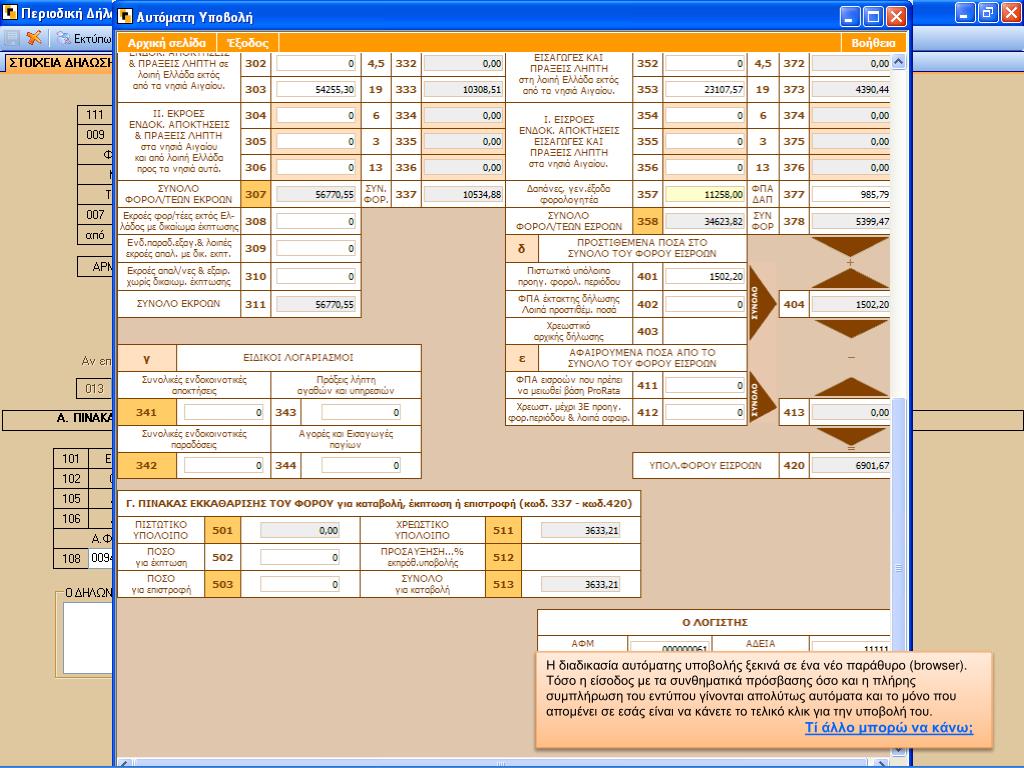Click the grayed-out save diskette icon
Viewport: 1024px width, 768px height.
[x=12, y=38]
